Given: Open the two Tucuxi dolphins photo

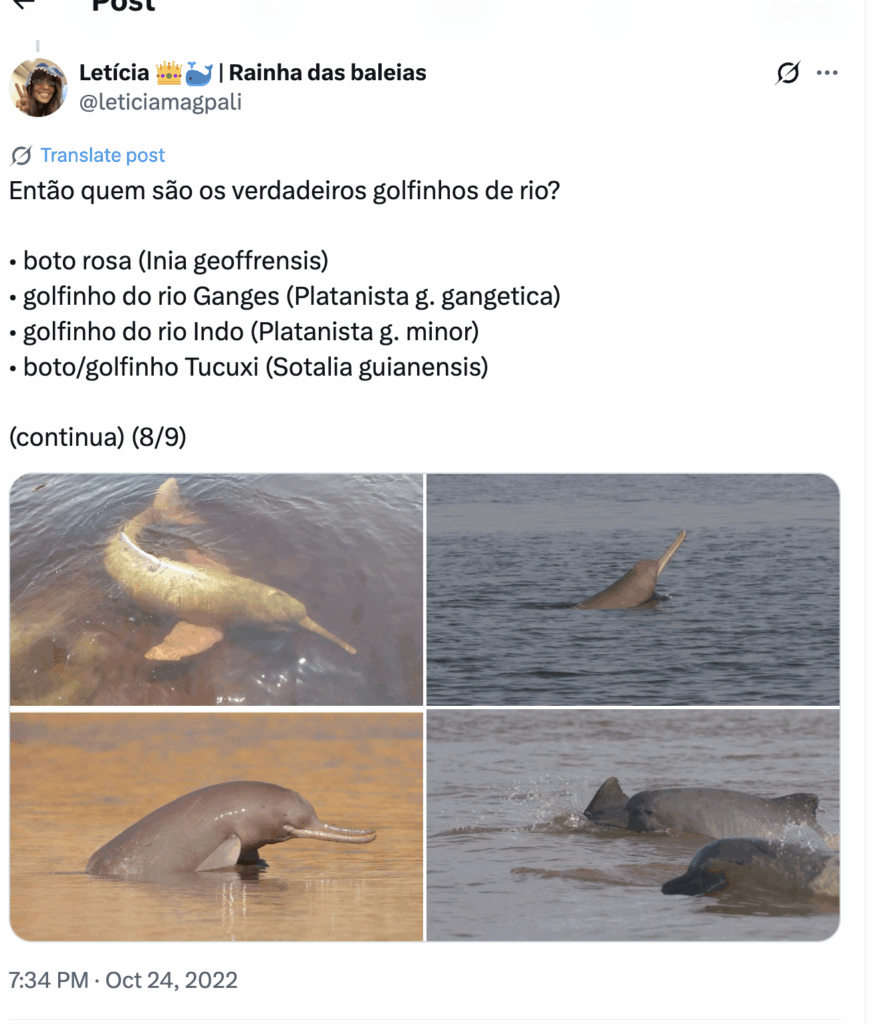Looking at the screenshot, I should (633, 825).
